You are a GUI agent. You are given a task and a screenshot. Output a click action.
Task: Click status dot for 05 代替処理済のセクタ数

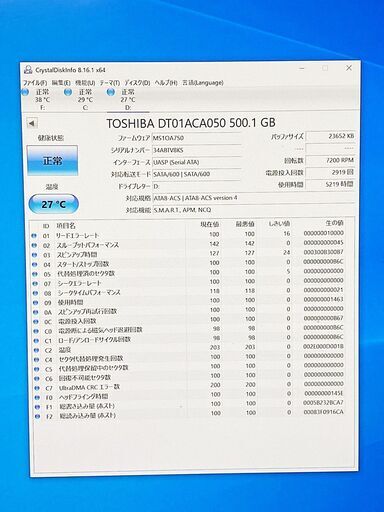pyautogui.click(x=35, y=274)
